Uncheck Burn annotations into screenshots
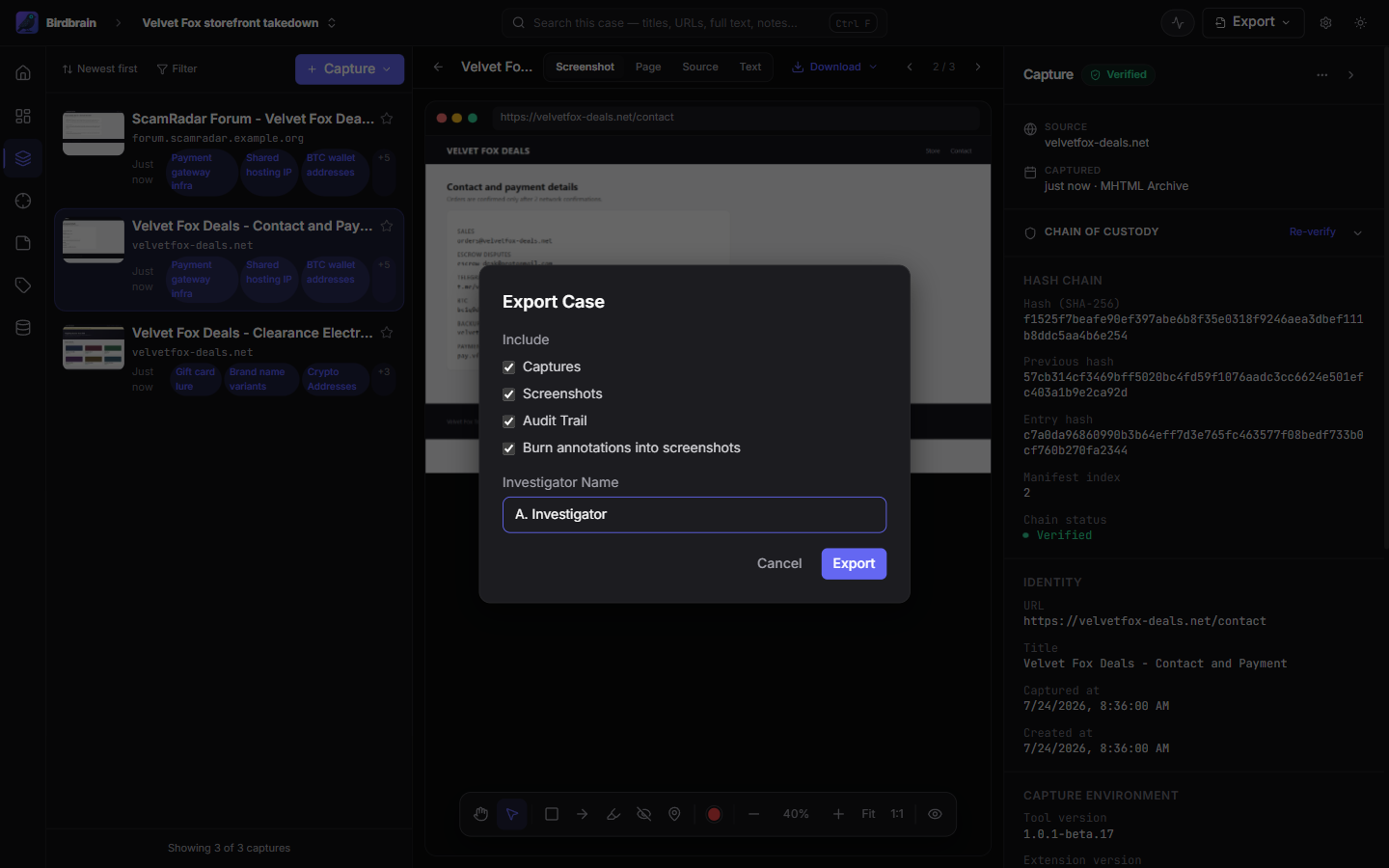The image size is (1389, 868). click(508, 448)
